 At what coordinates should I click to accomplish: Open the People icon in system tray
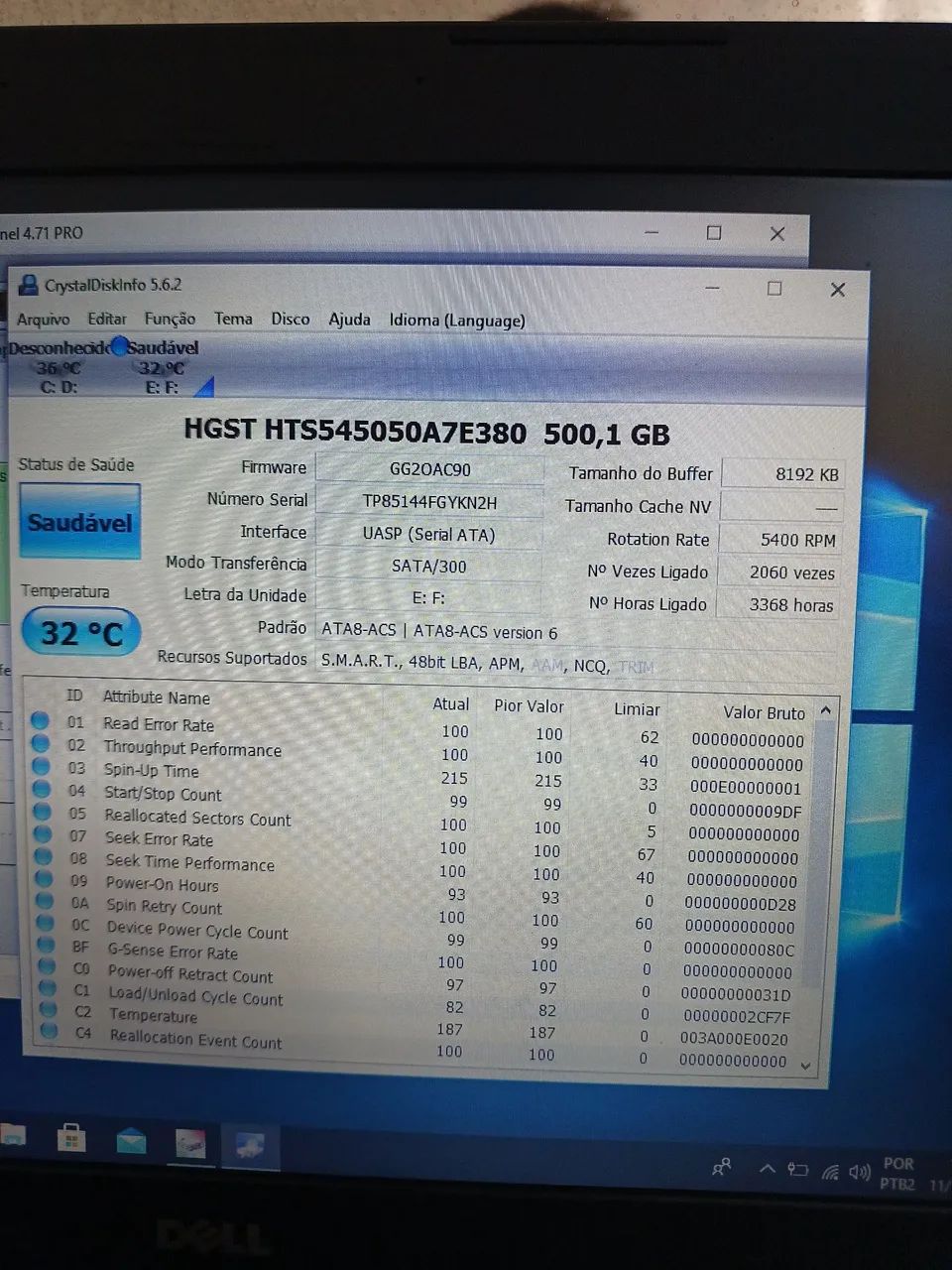pyautogui.click(x=722, y=1167)
